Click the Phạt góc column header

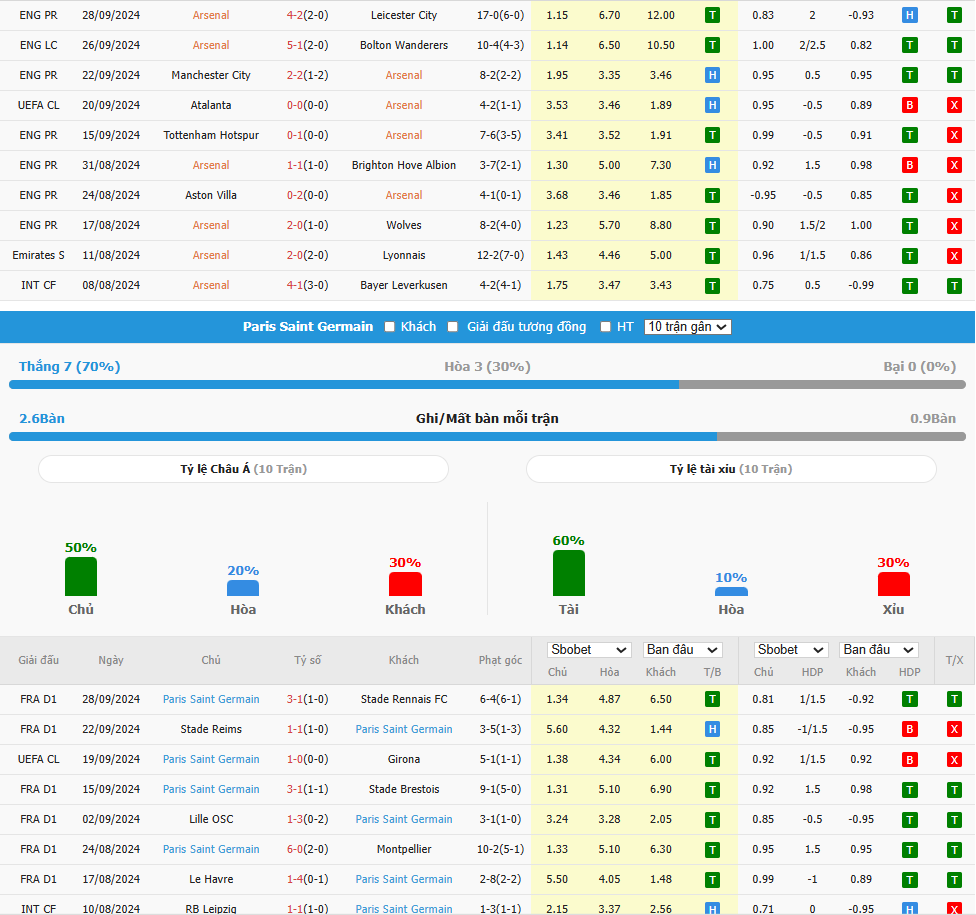[x=500, y=660]
